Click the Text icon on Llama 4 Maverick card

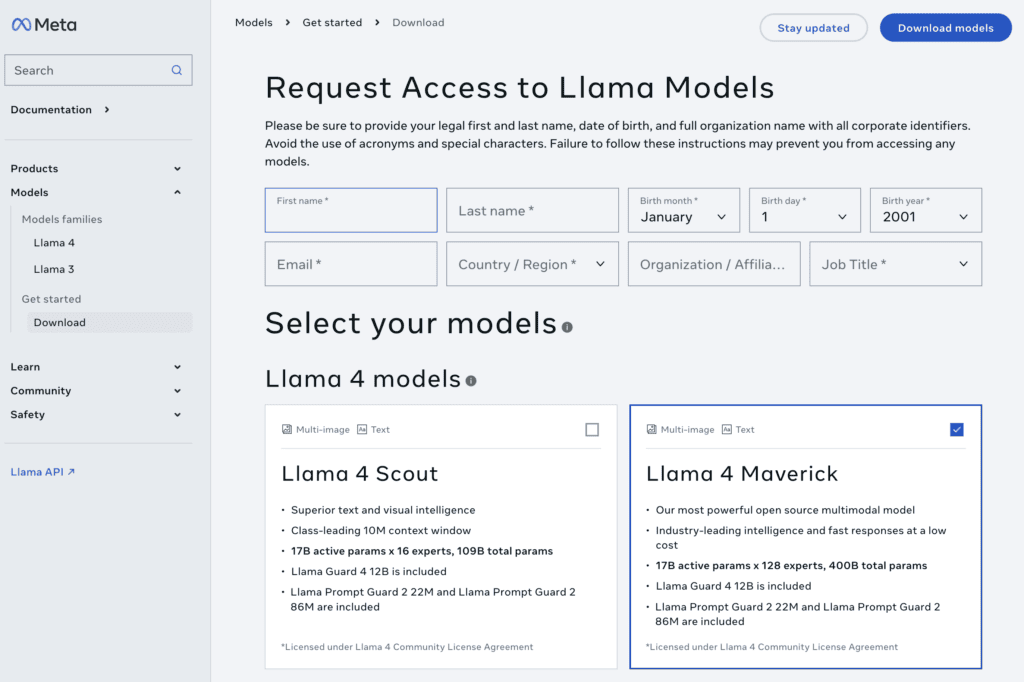[727, 429]
